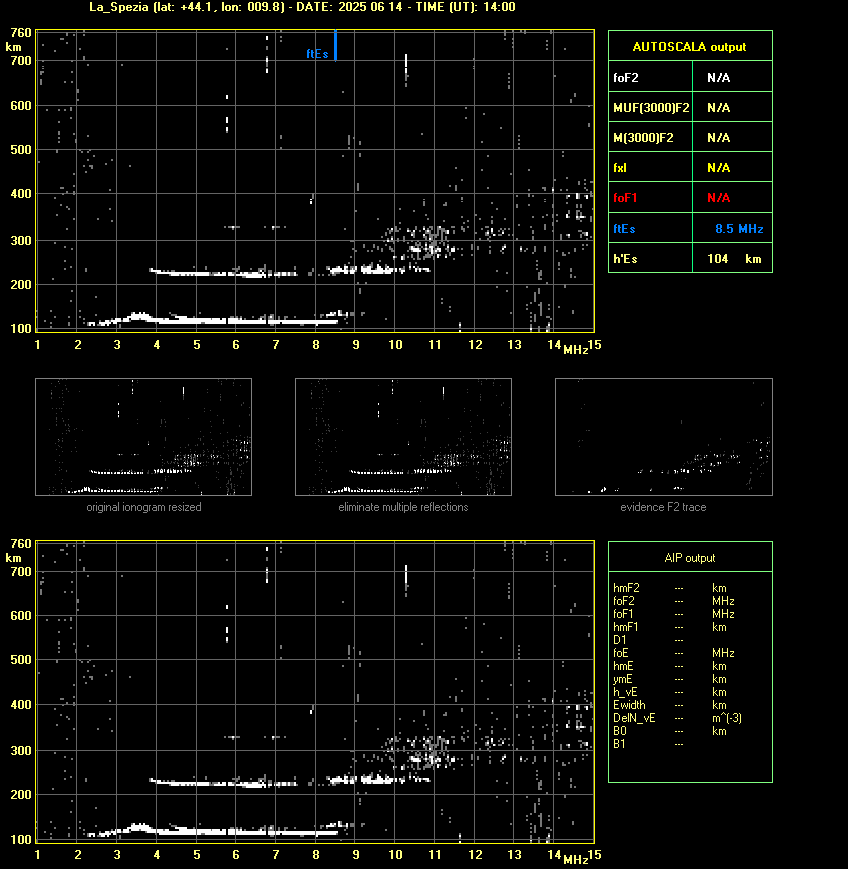Click the hmE entry in AIP output

tap(623, 666)
